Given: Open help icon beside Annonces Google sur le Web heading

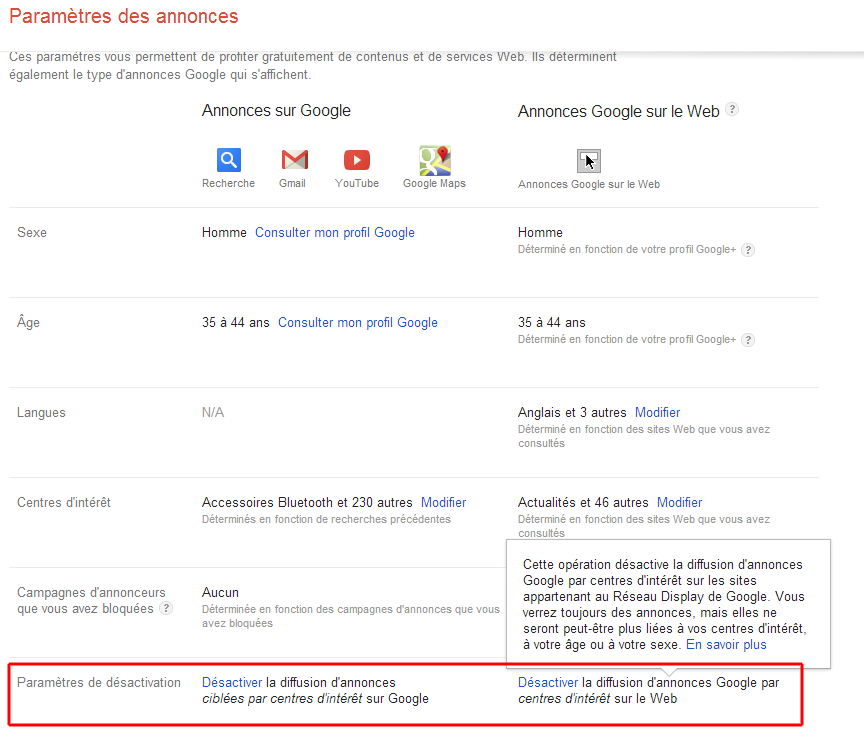Looking at the screenshot, I should tap(732, 109).
